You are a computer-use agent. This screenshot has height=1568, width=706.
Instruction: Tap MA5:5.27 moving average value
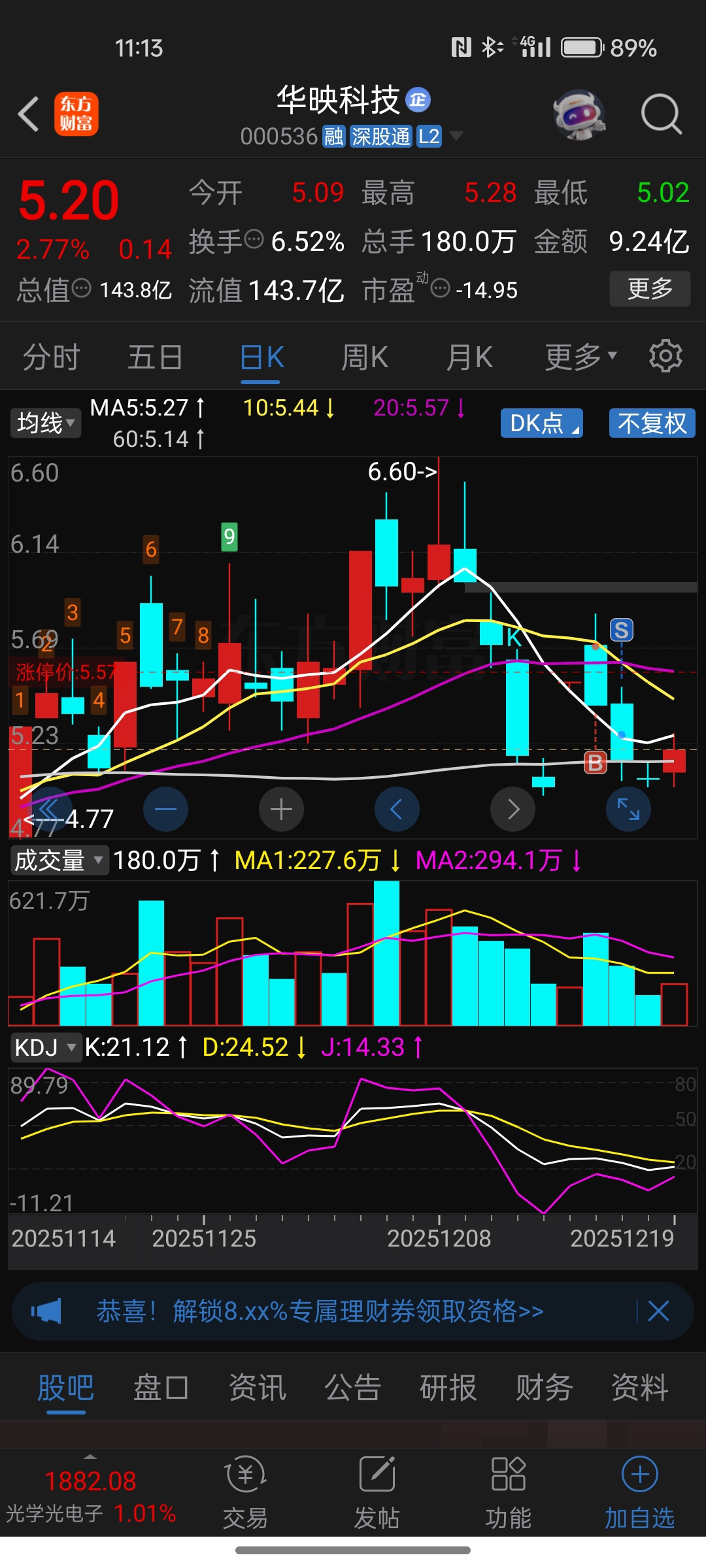(140, 408)
